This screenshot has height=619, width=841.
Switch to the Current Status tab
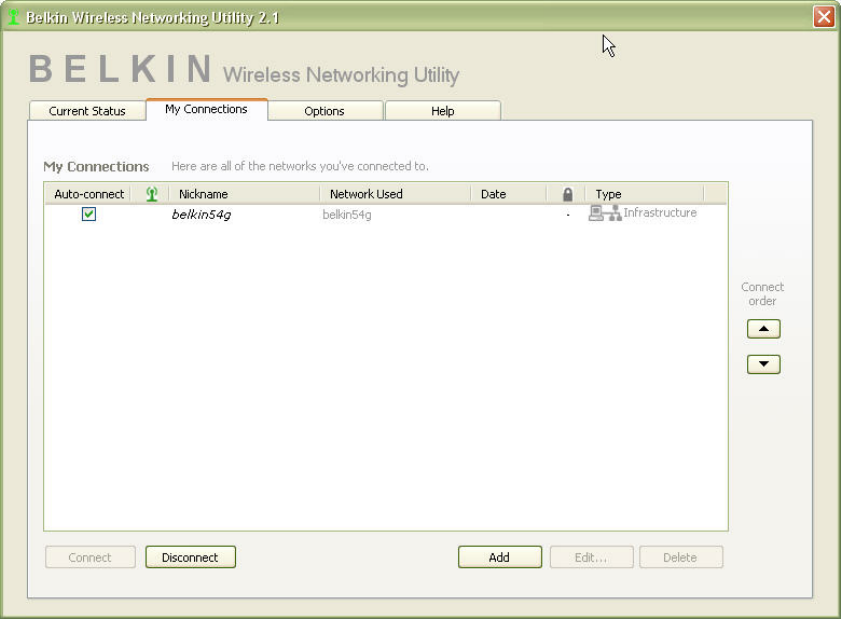(87, 111)
